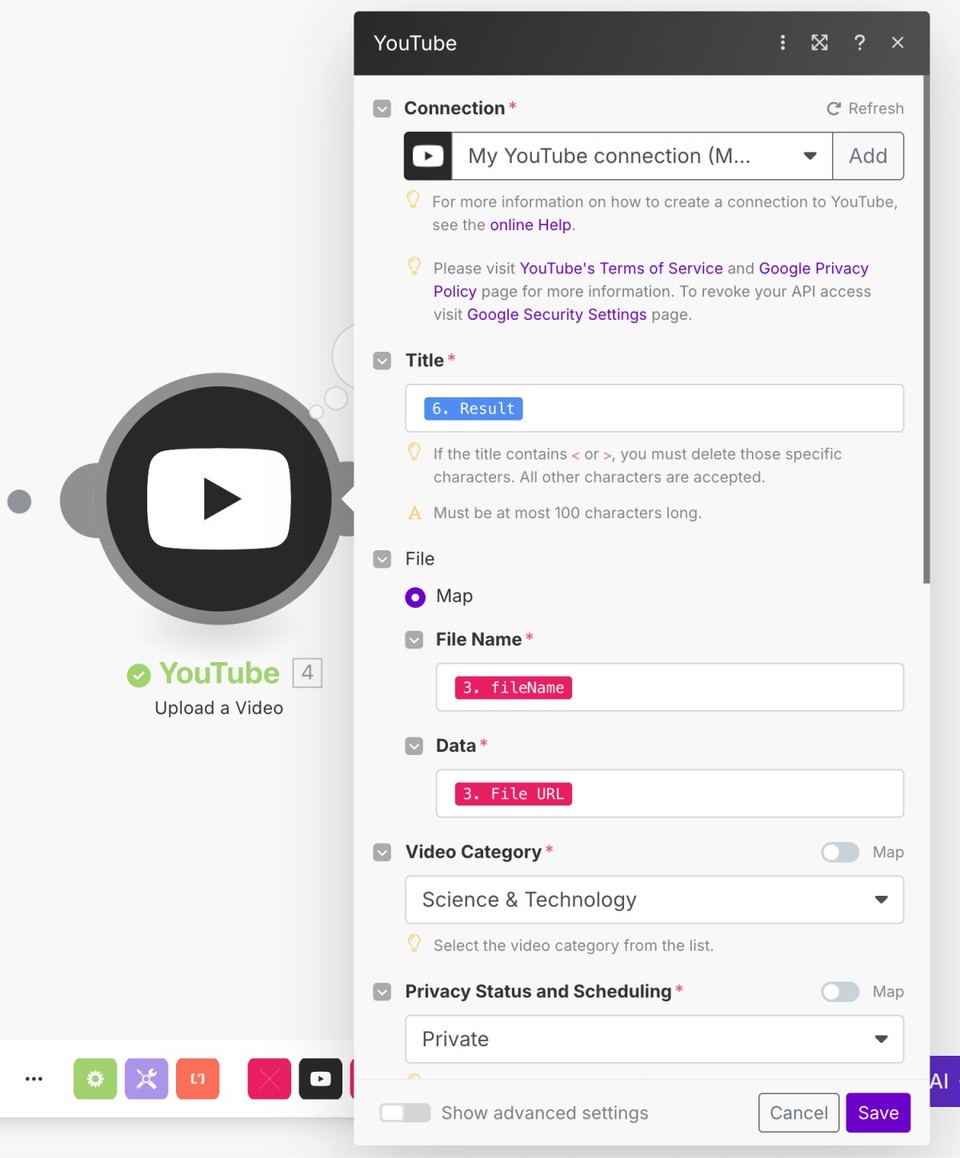Click the large YouTube module node
960x1158 pixels.
tap(219, 499)
